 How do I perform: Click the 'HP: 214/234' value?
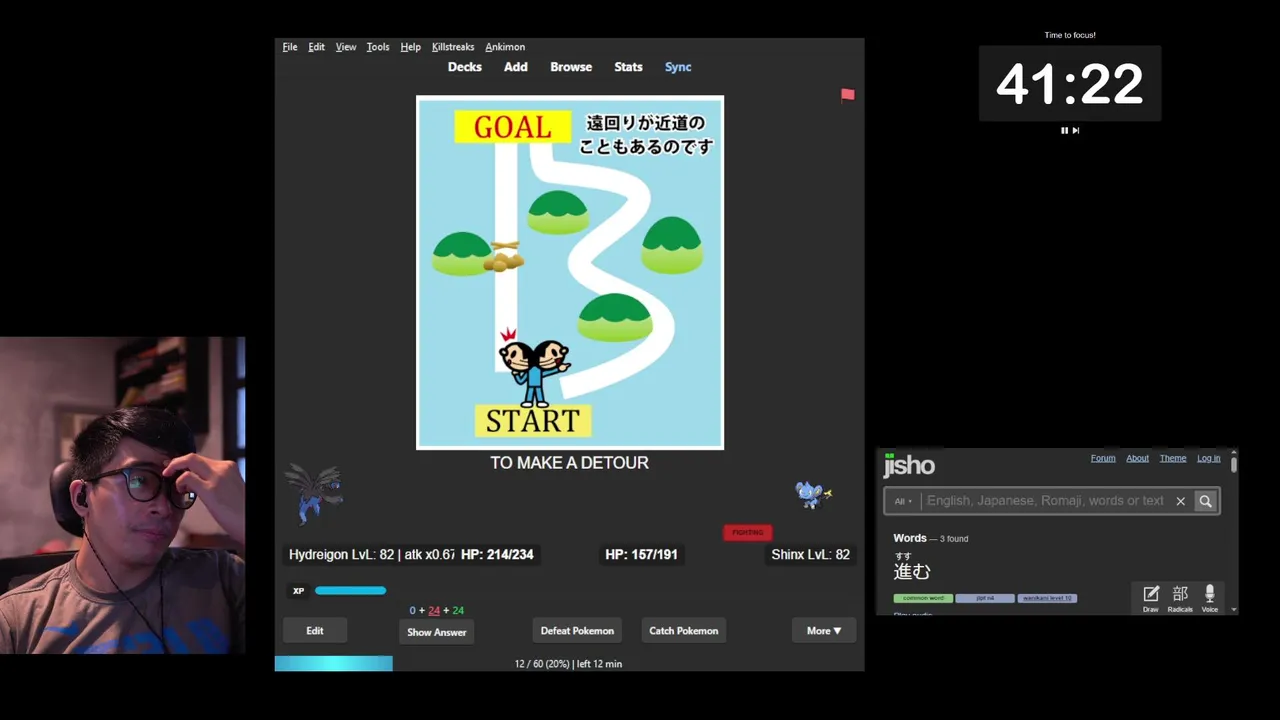coord(497,554)
